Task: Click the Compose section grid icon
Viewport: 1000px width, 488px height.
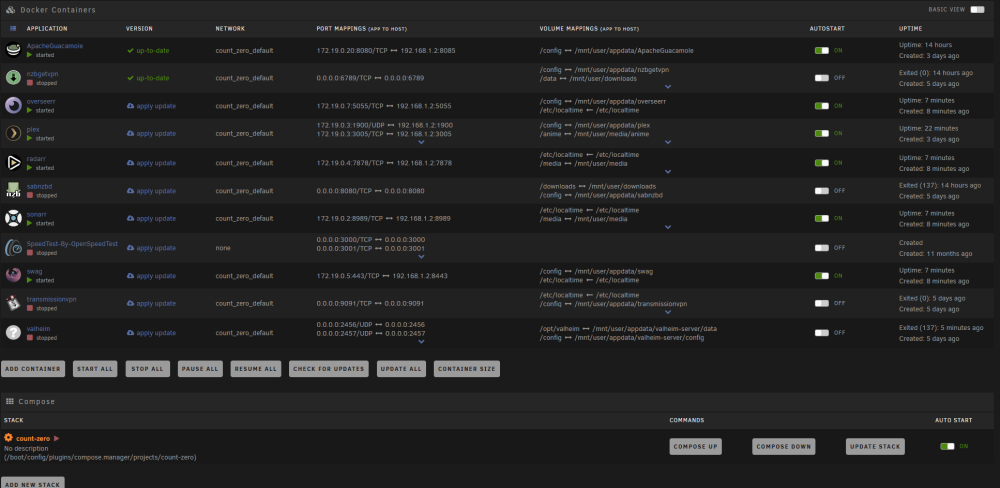Action: click(x=10, y=401)
